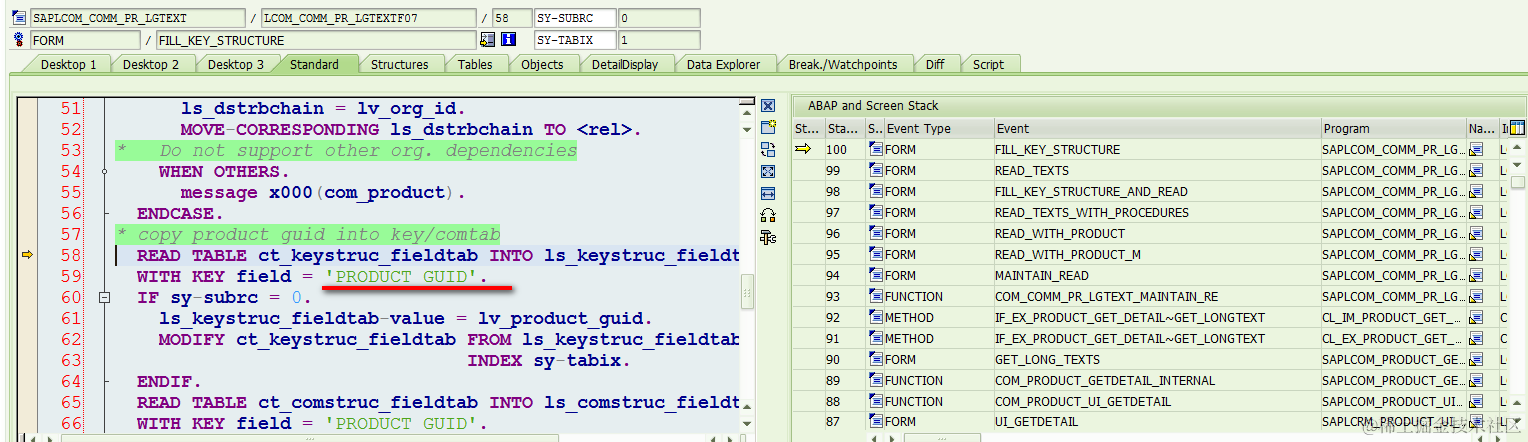The image size is (1528, 442).
Task: Open the Structures tab
Action: pos(399,64)
